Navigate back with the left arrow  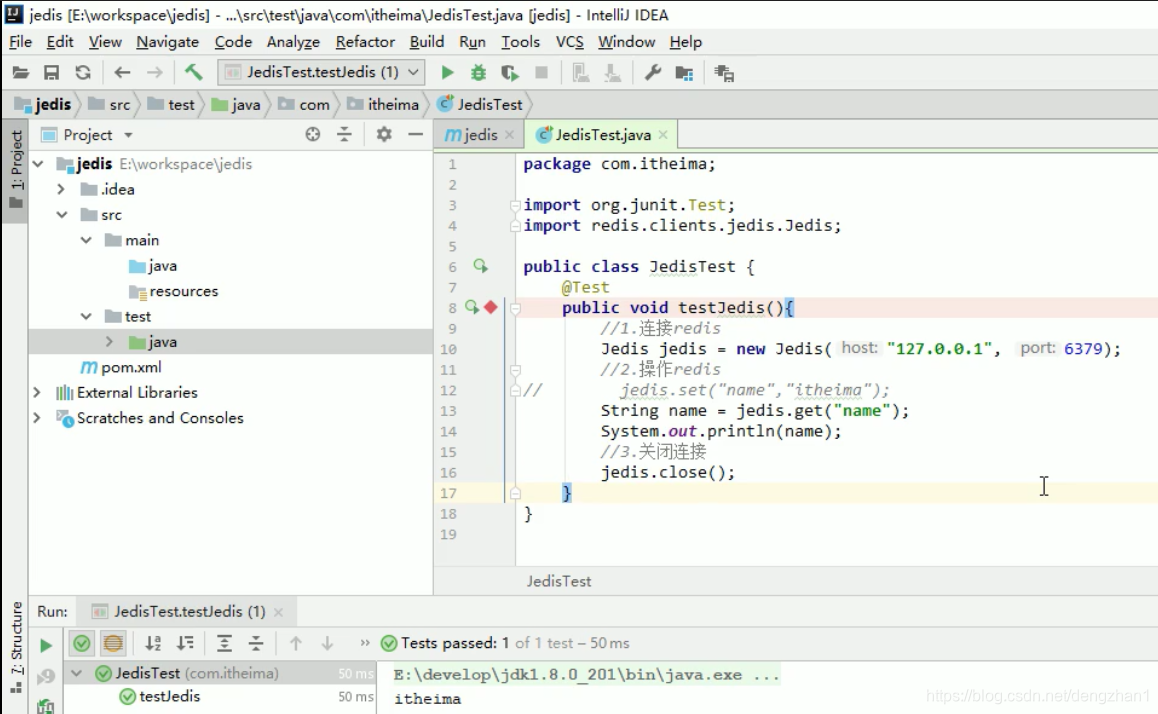tap(123, 72)
